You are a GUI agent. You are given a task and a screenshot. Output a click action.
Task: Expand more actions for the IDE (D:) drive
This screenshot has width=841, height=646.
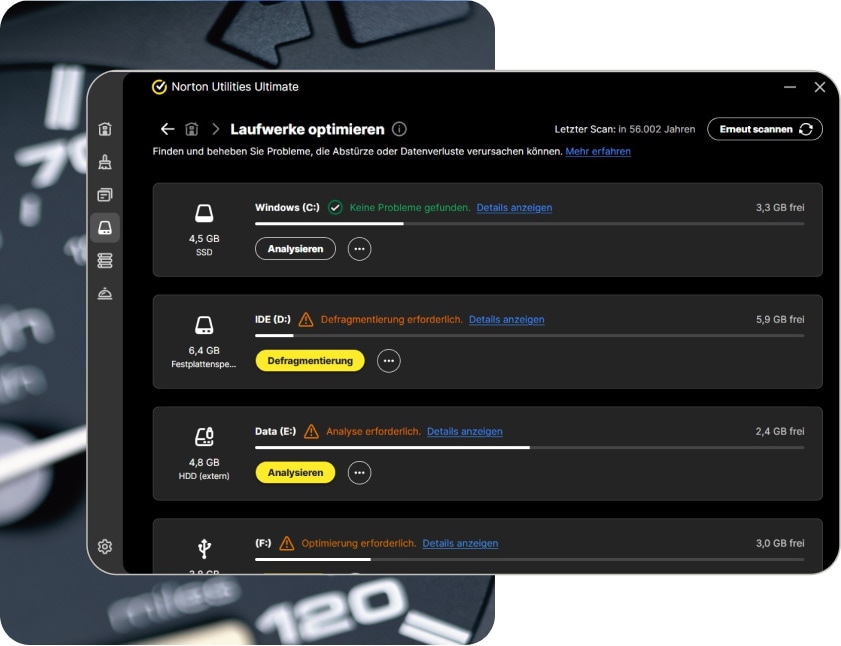[388, 360]
